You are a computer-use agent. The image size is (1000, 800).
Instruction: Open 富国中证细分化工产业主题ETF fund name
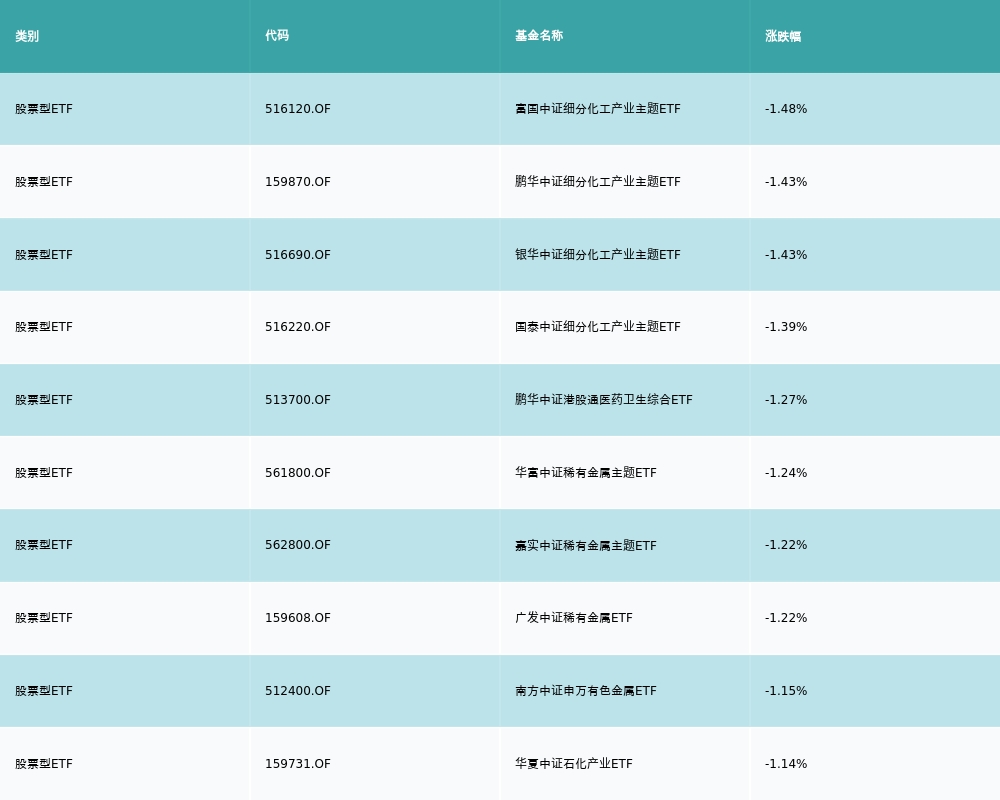pyautogui.click(x=598, y=109)
